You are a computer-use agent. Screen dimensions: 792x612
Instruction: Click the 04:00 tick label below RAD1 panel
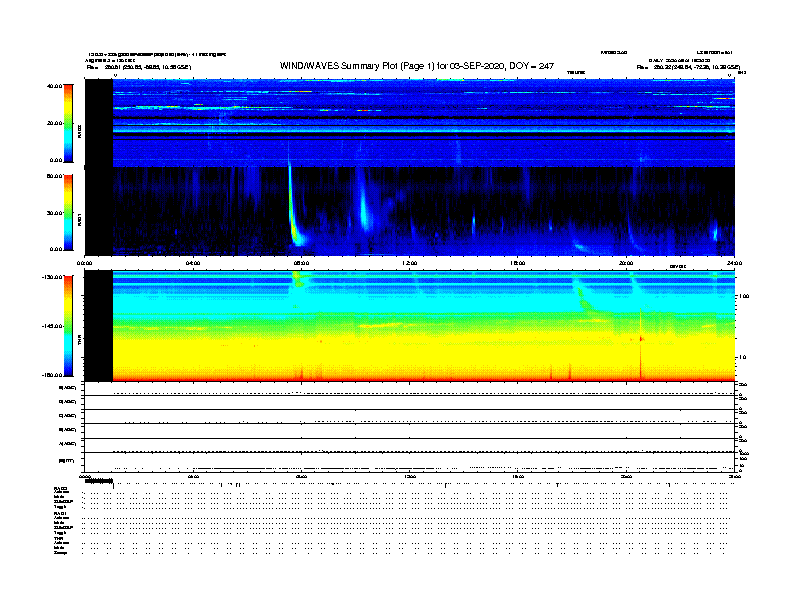click(193, 263)
